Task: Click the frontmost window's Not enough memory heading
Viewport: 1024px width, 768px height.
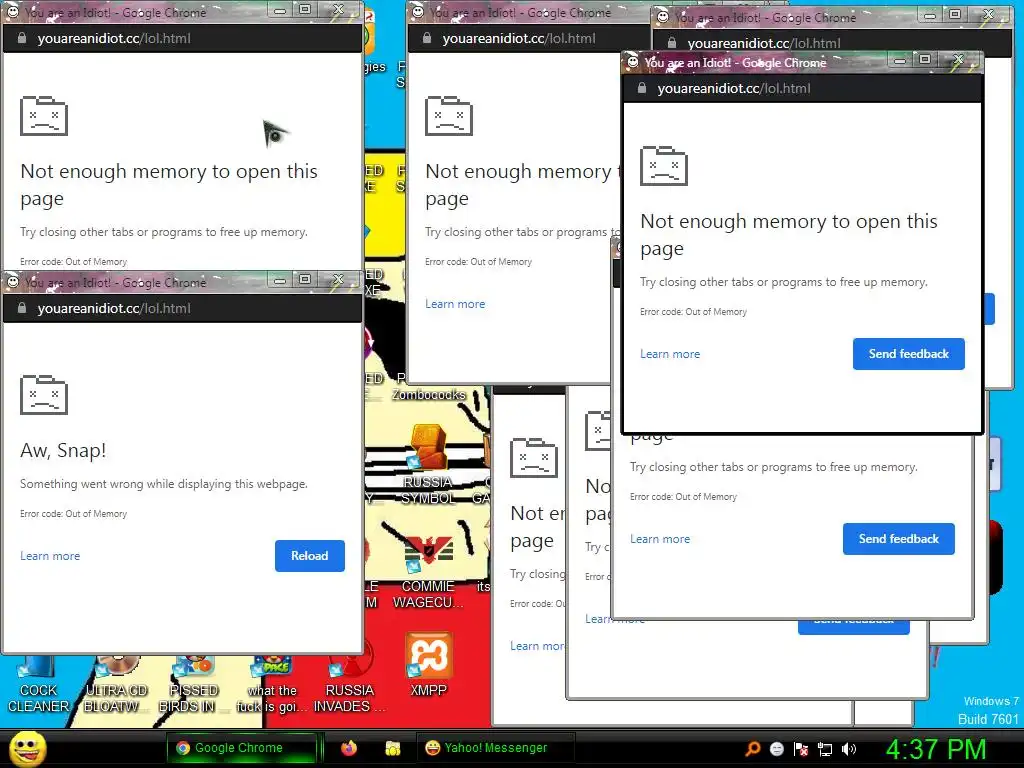Action: coord(789,234)
